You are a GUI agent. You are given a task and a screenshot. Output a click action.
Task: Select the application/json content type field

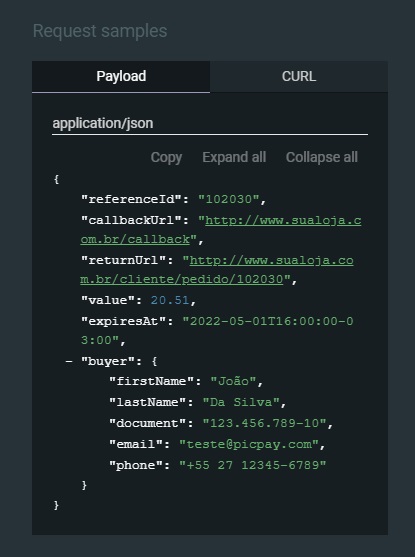(210, 124)
